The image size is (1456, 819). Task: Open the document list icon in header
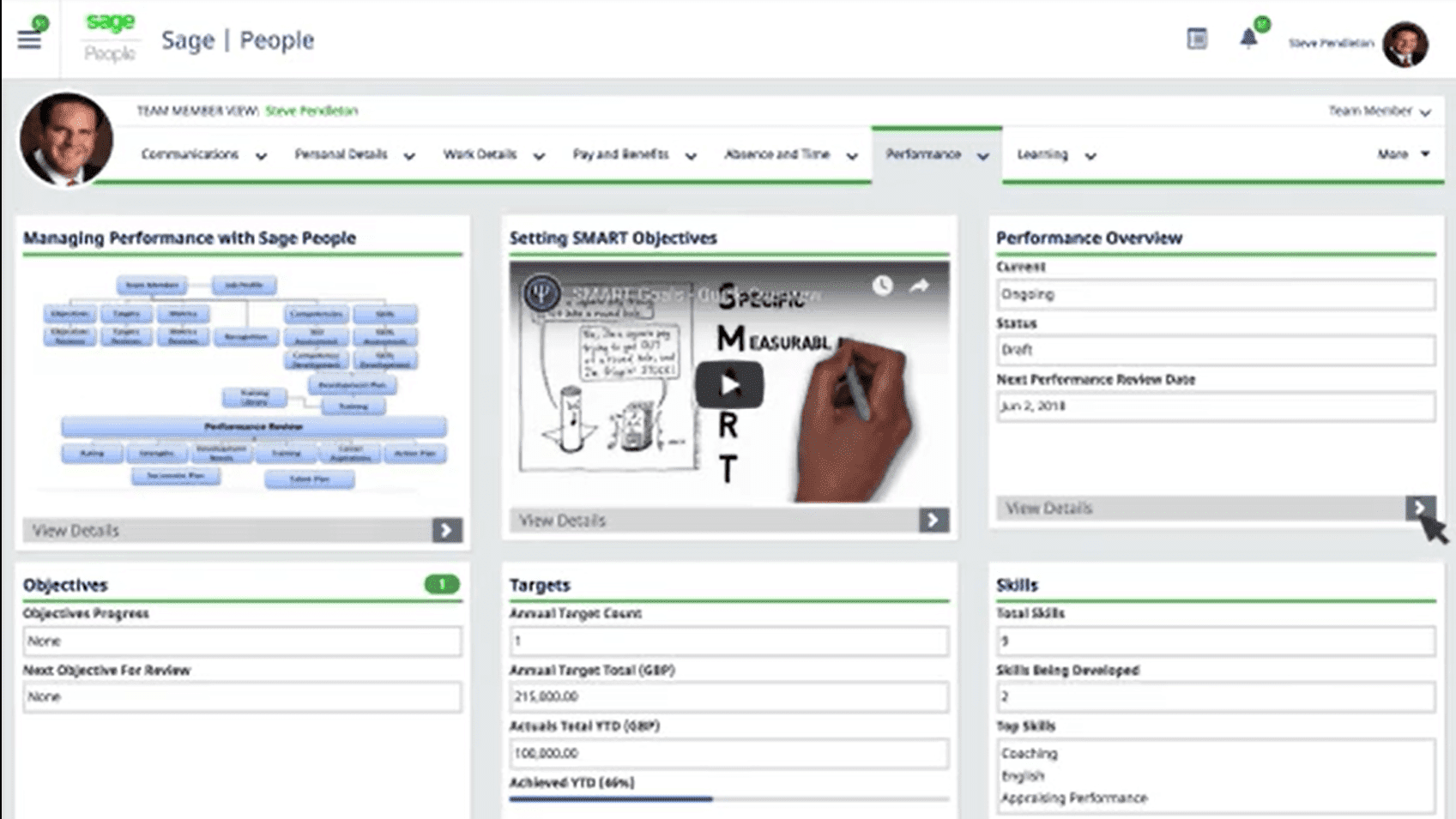[x=1197, y=39]
